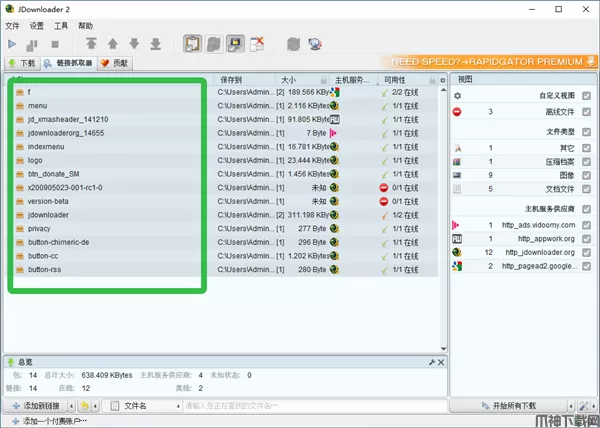Pause downloads using the toolbar pause icon

[32, 45]
